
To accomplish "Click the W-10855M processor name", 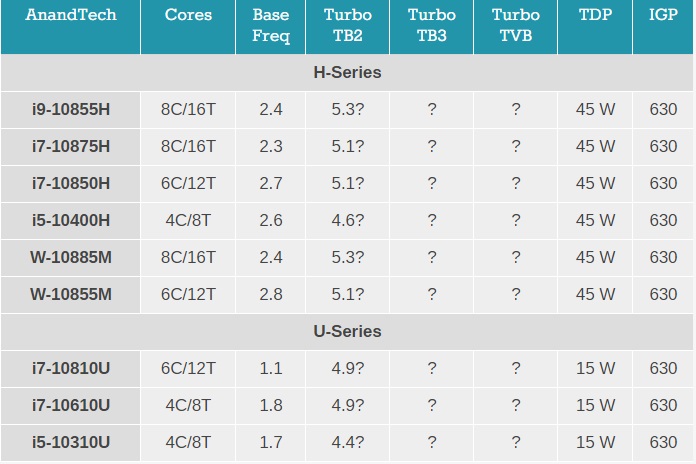I will (70, 294).
